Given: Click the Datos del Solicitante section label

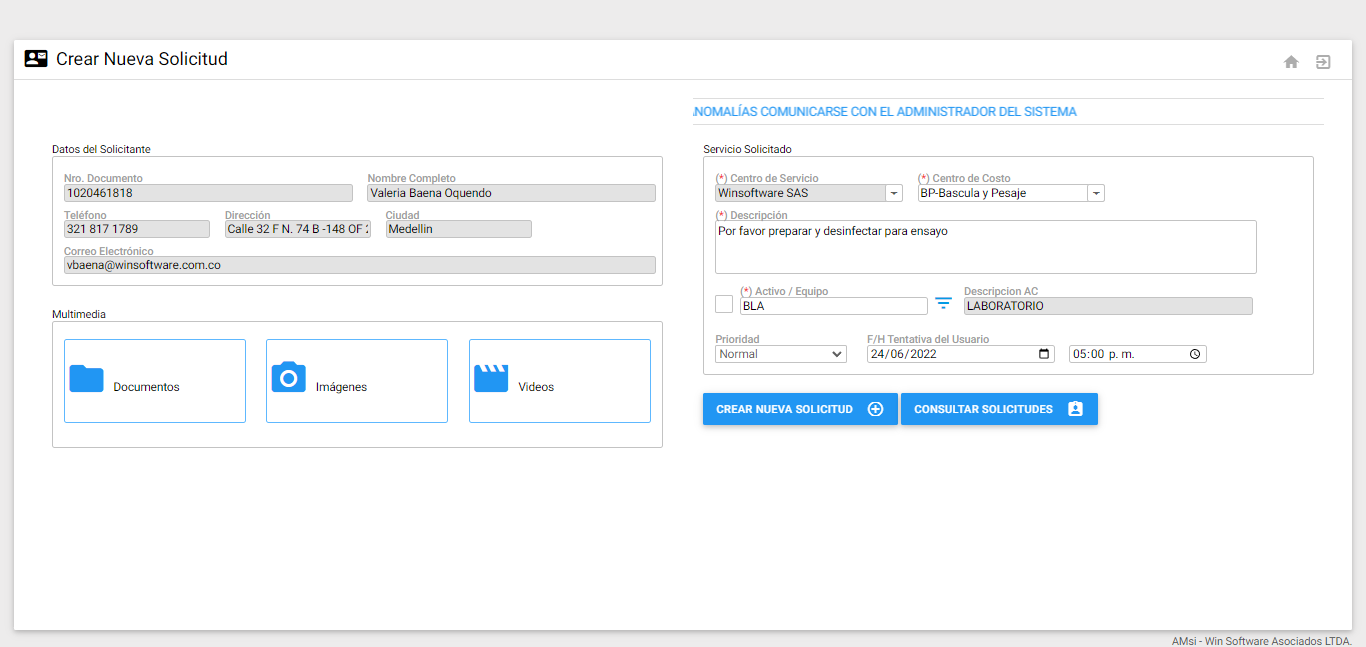Looking at the screenshot, I should coord(101,149).
